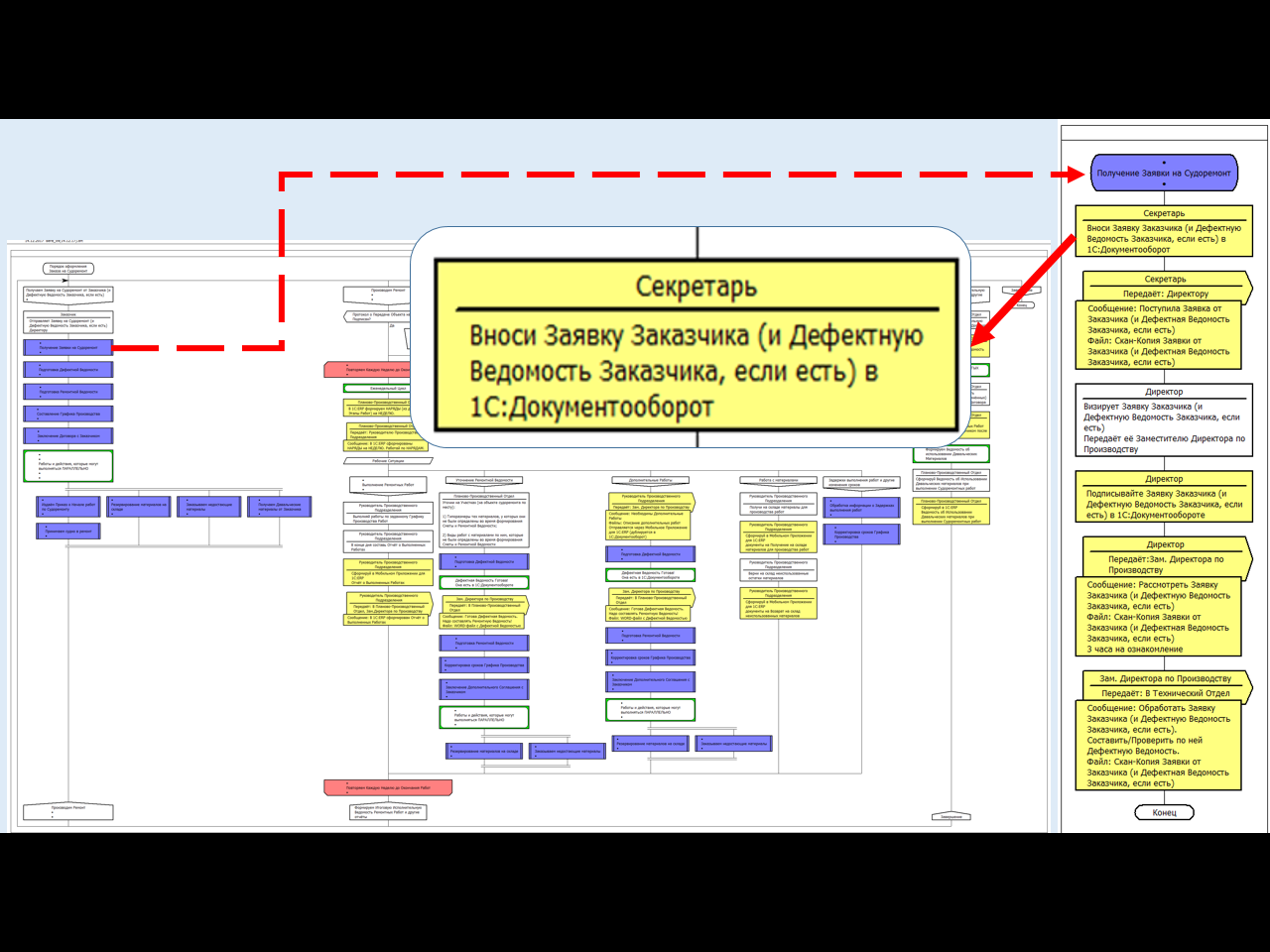1270x952 pixels.
Task: Click the white Директор block Визирует Заявку
Action: point(1163,420)
